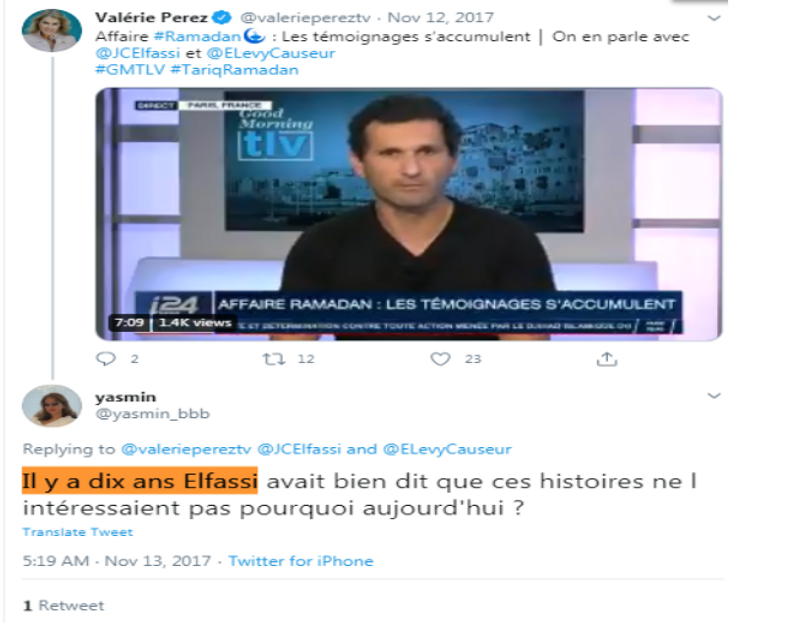Click Valérie Perez verified badge

tap(222, 18)
